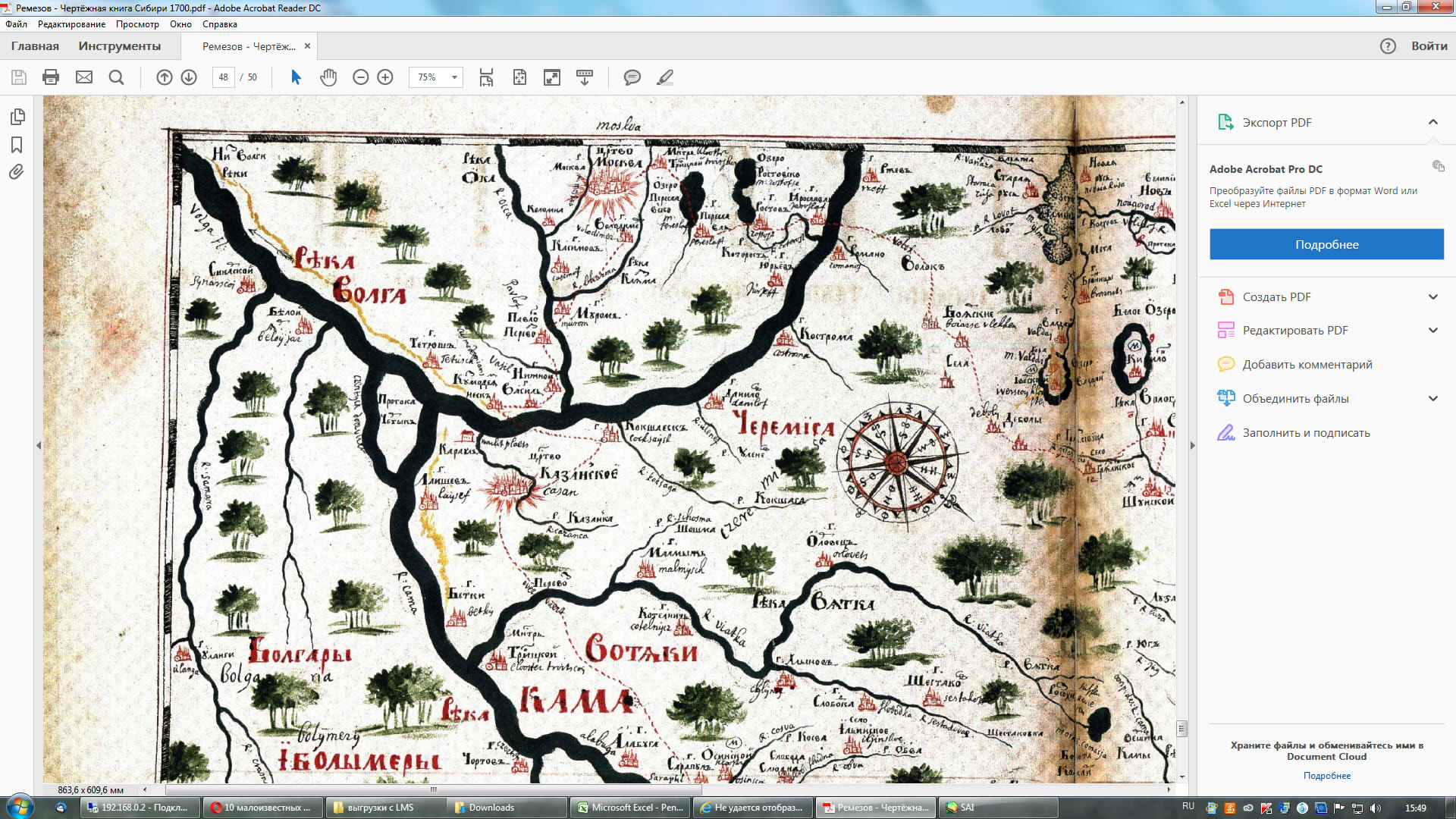
Task: Follow the Document Cloud Подробнее link
Action: [1327, 776]
